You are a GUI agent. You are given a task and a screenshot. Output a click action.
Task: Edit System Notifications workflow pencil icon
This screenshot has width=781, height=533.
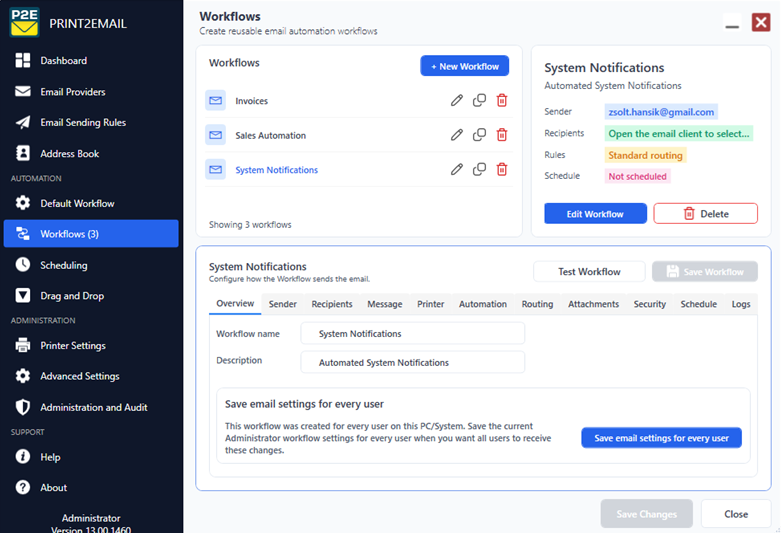(x=457, y=170)
